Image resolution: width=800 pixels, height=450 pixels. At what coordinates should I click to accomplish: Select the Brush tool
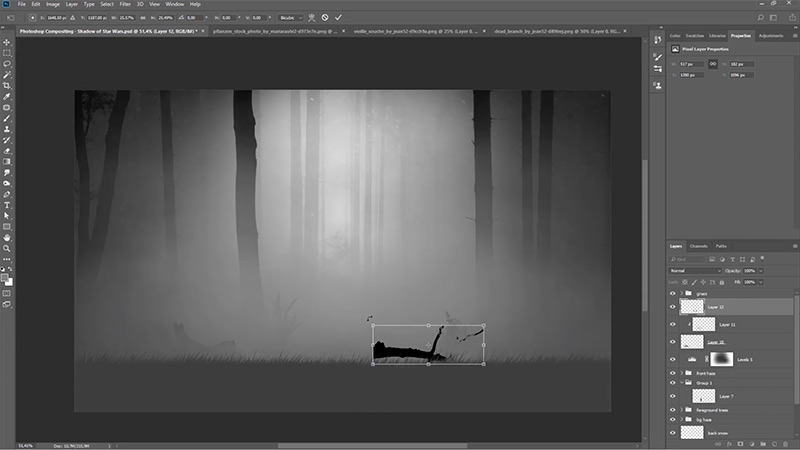point(7,118)
